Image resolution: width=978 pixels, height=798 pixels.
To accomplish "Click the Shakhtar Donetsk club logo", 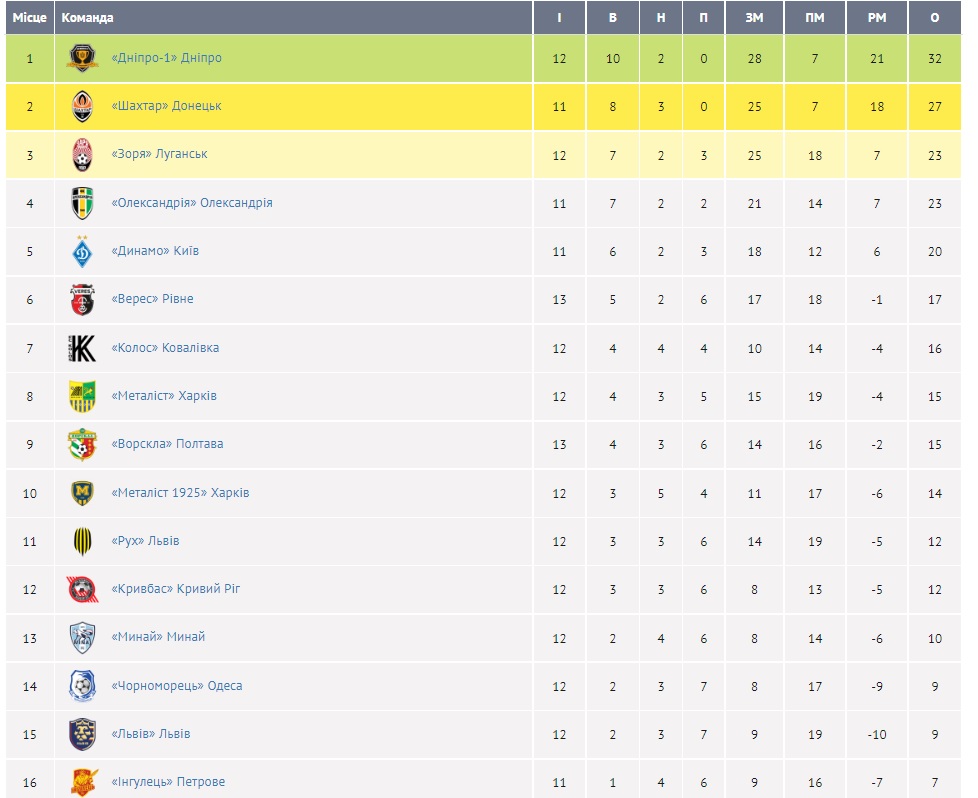I will 82,107.
